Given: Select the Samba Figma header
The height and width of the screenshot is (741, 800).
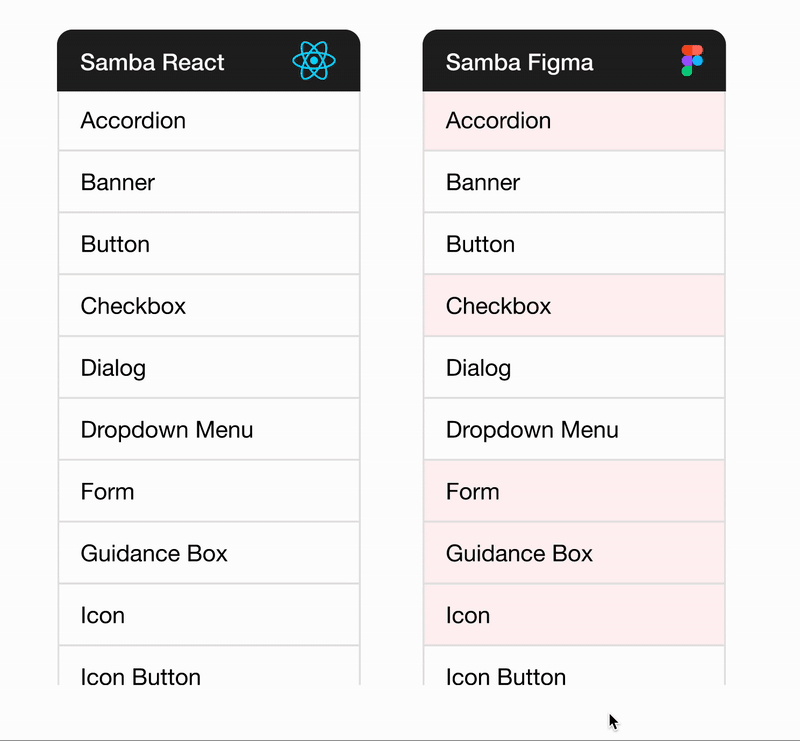Looking at the screenshot, I should click(574, 61).
